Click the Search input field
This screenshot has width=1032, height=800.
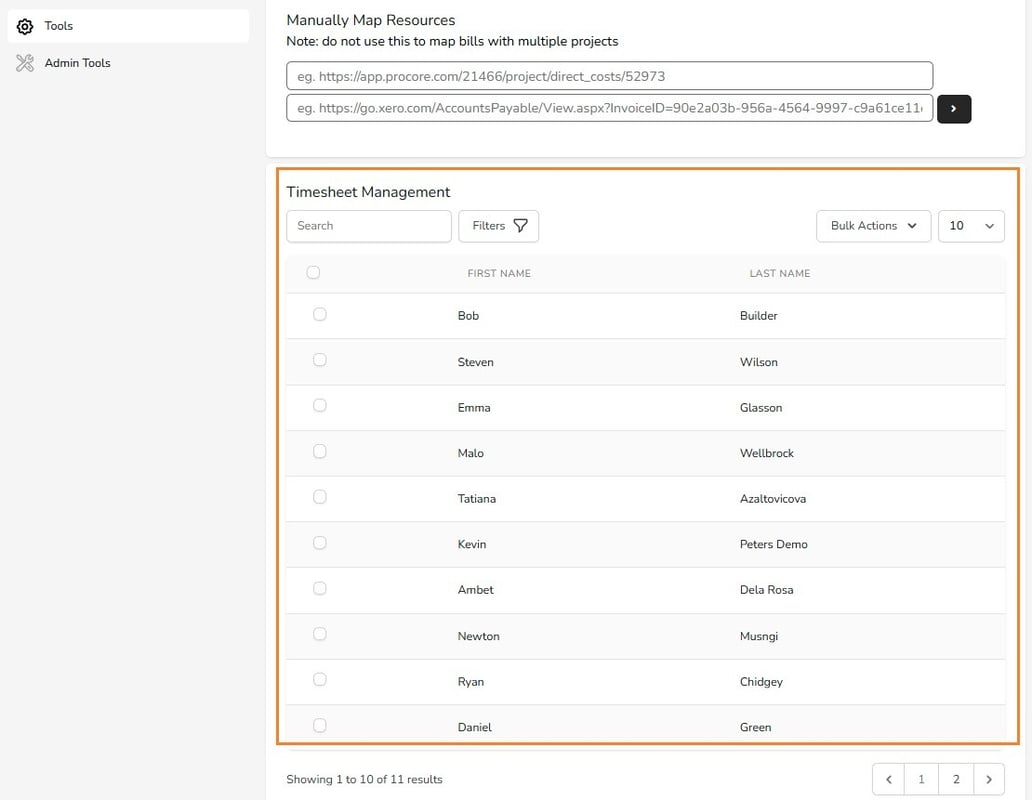[368, 226]
